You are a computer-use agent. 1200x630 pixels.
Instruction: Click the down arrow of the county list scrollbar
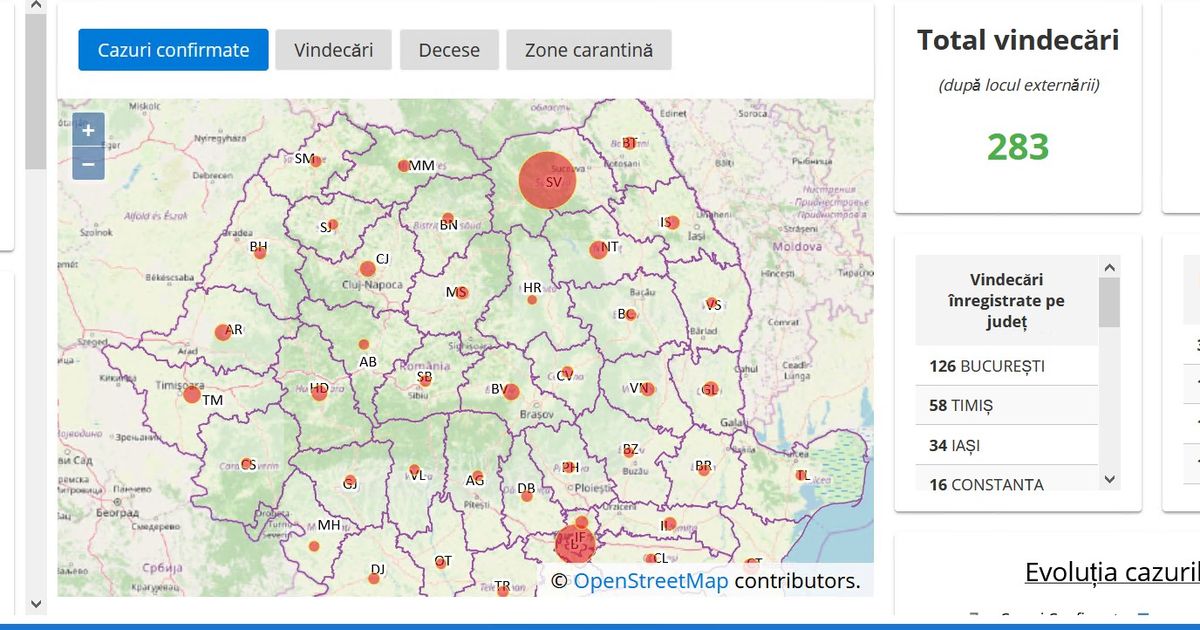pyautogui.click(x=1109, y=480)
